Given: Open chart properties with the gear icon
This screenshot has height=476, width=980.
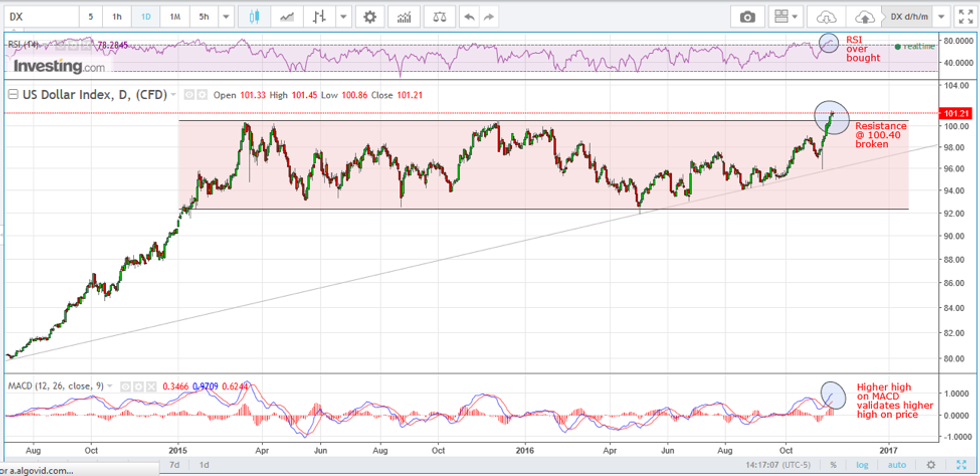Looking at the screenshot, I should tap(371, 17).
